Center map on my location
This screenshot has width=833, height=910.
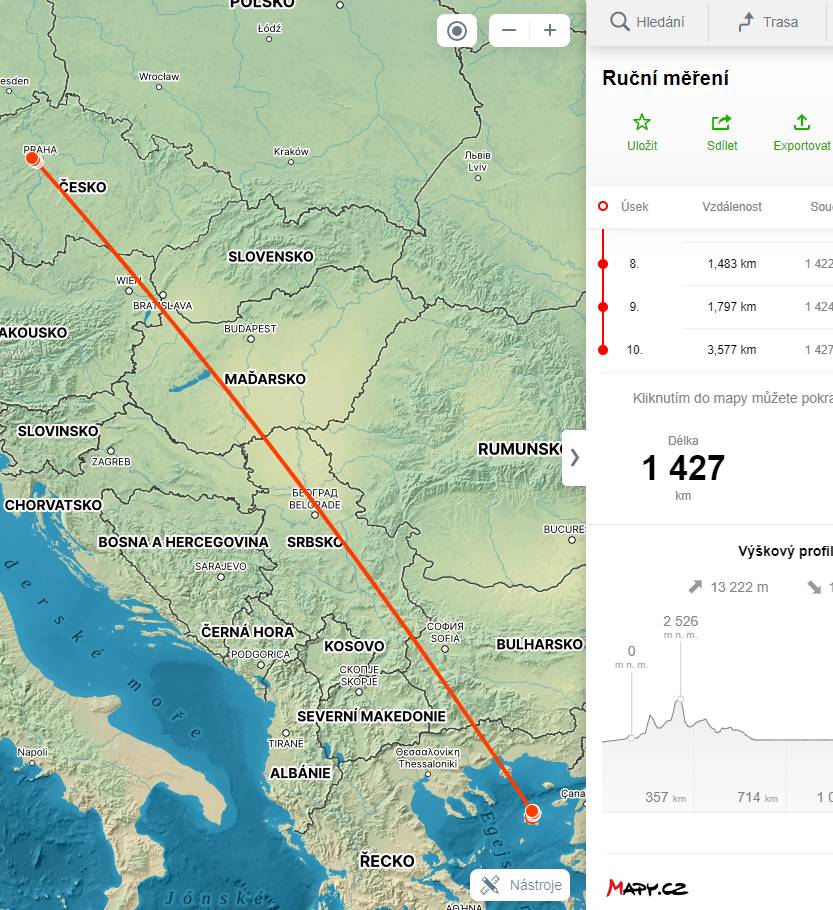pyautogui.click(x=457, y=31)
